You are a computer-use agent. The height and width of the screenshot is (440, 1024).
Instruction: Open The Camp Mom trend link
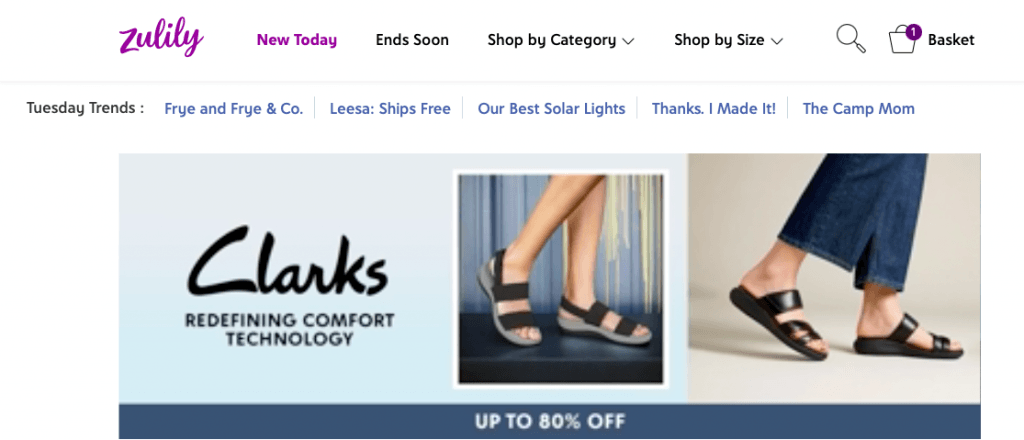pyautogui.click(x=858, y=108)
